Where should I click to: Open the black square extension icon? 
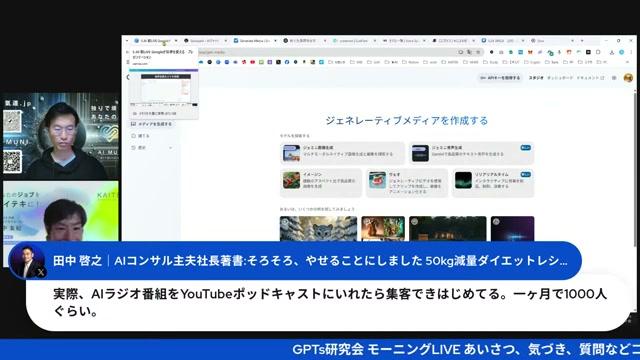[588, 52]
